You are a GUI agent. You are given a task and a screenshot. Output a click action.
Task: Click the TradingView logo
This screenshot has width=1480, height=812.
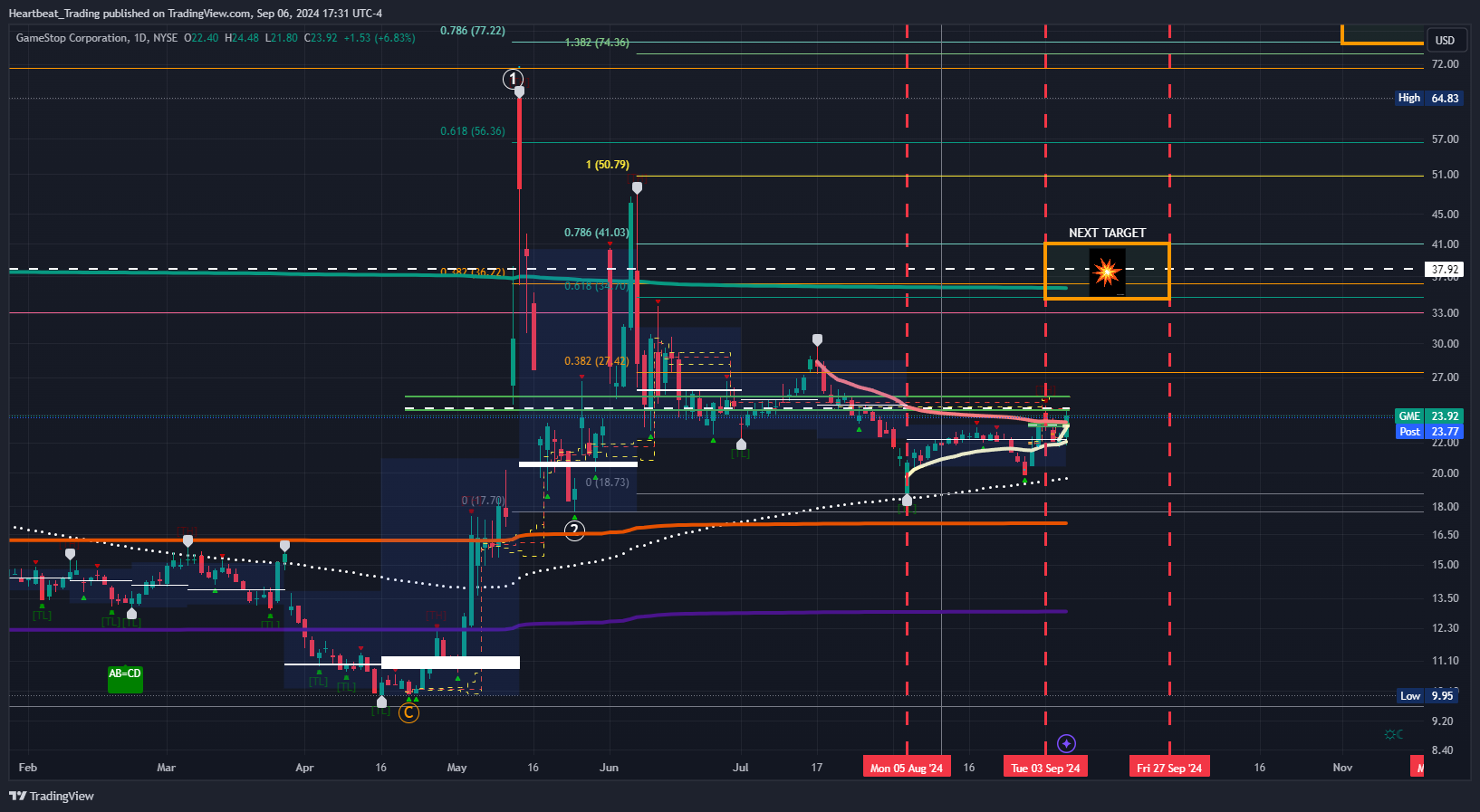click(x=52, y=796)
